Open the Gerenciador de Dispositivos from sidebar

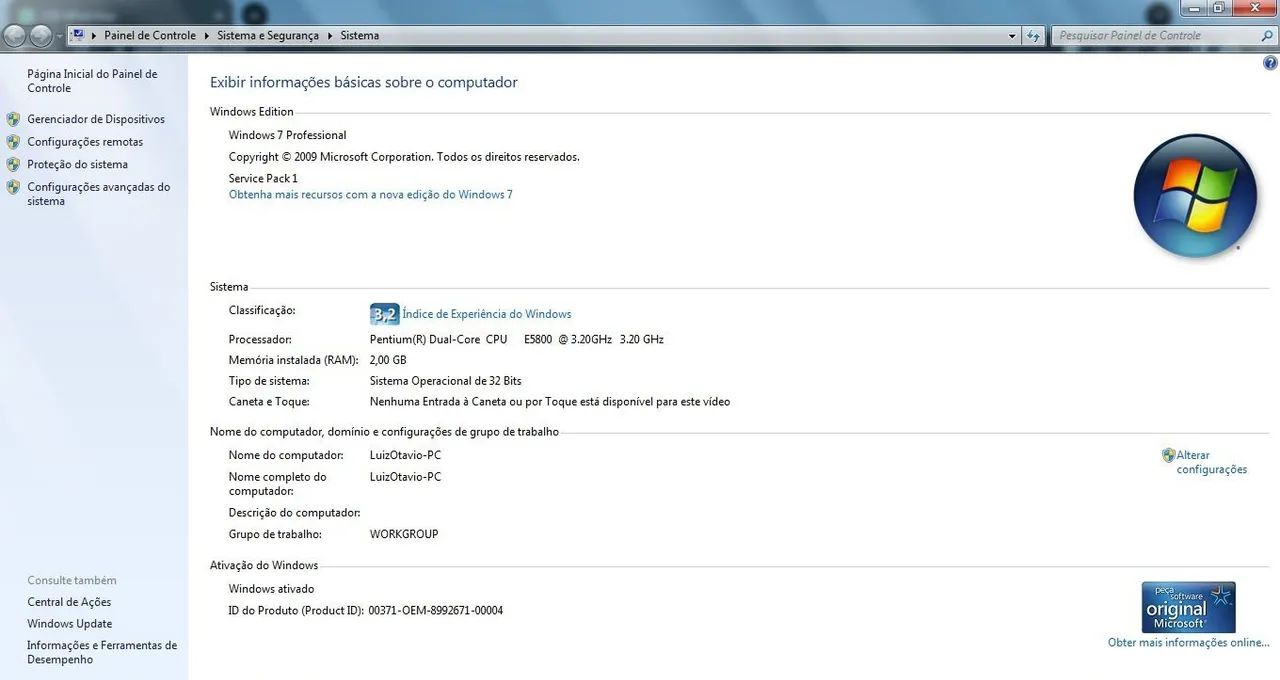point(96,118)
